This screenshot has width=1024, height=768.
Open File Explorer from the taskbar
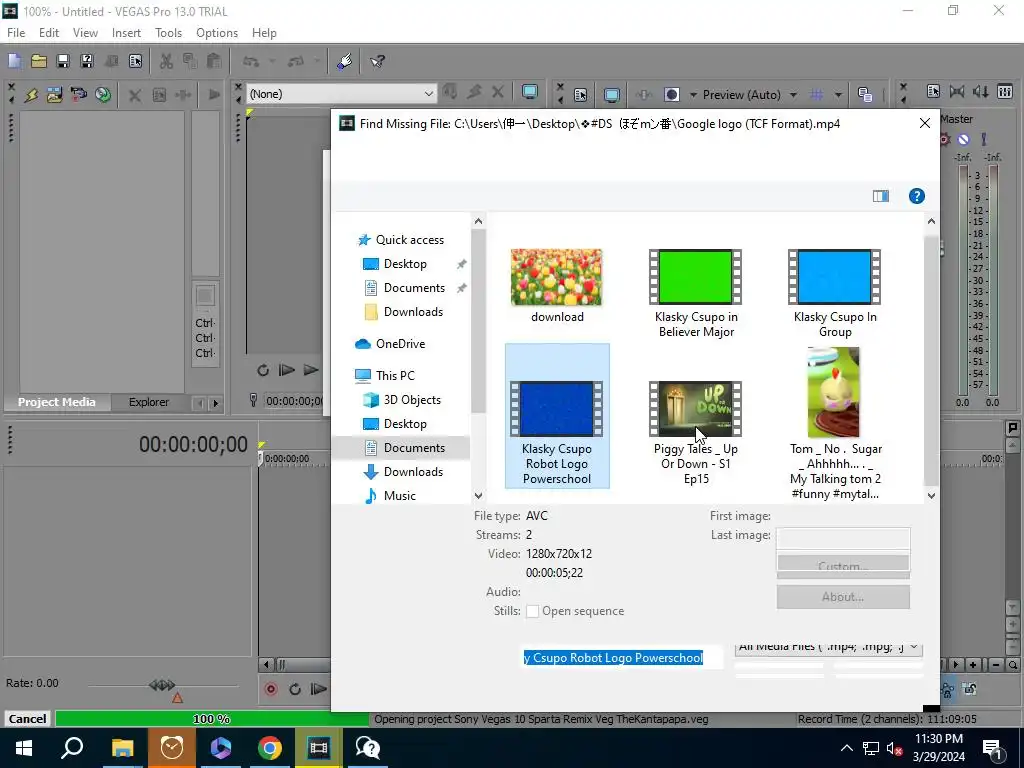click(x=122, y=748)
